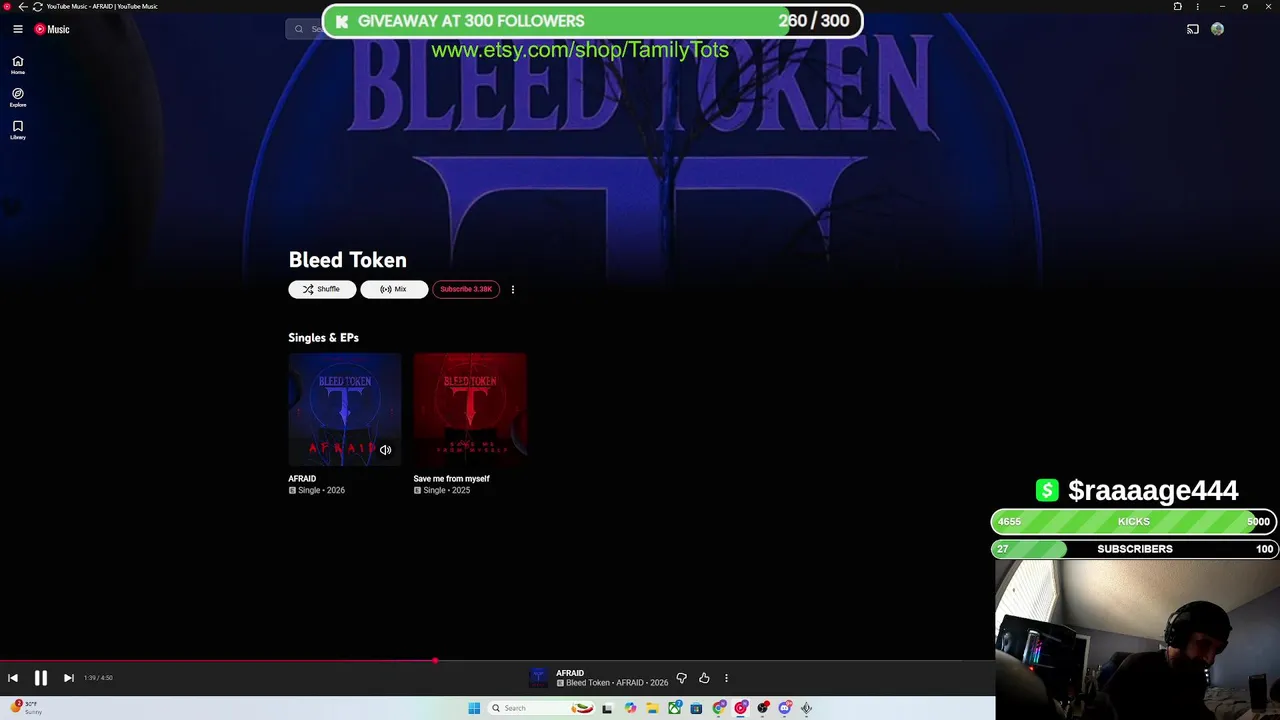Click the player bar album thumbnail
Screen dimensions: 1280x720
[x=539, y=678]
